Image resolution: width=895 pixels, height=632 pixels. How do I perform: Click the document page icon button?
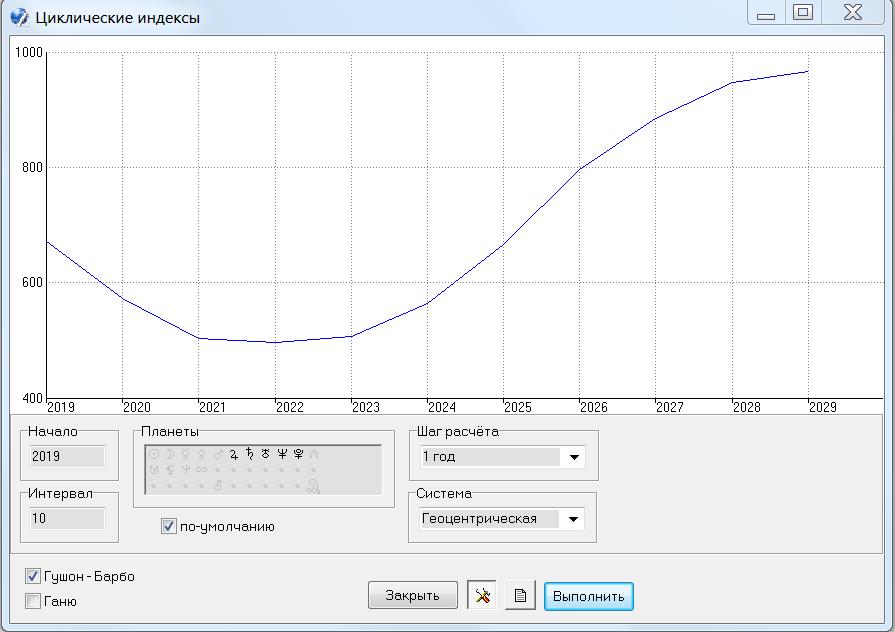520,596
